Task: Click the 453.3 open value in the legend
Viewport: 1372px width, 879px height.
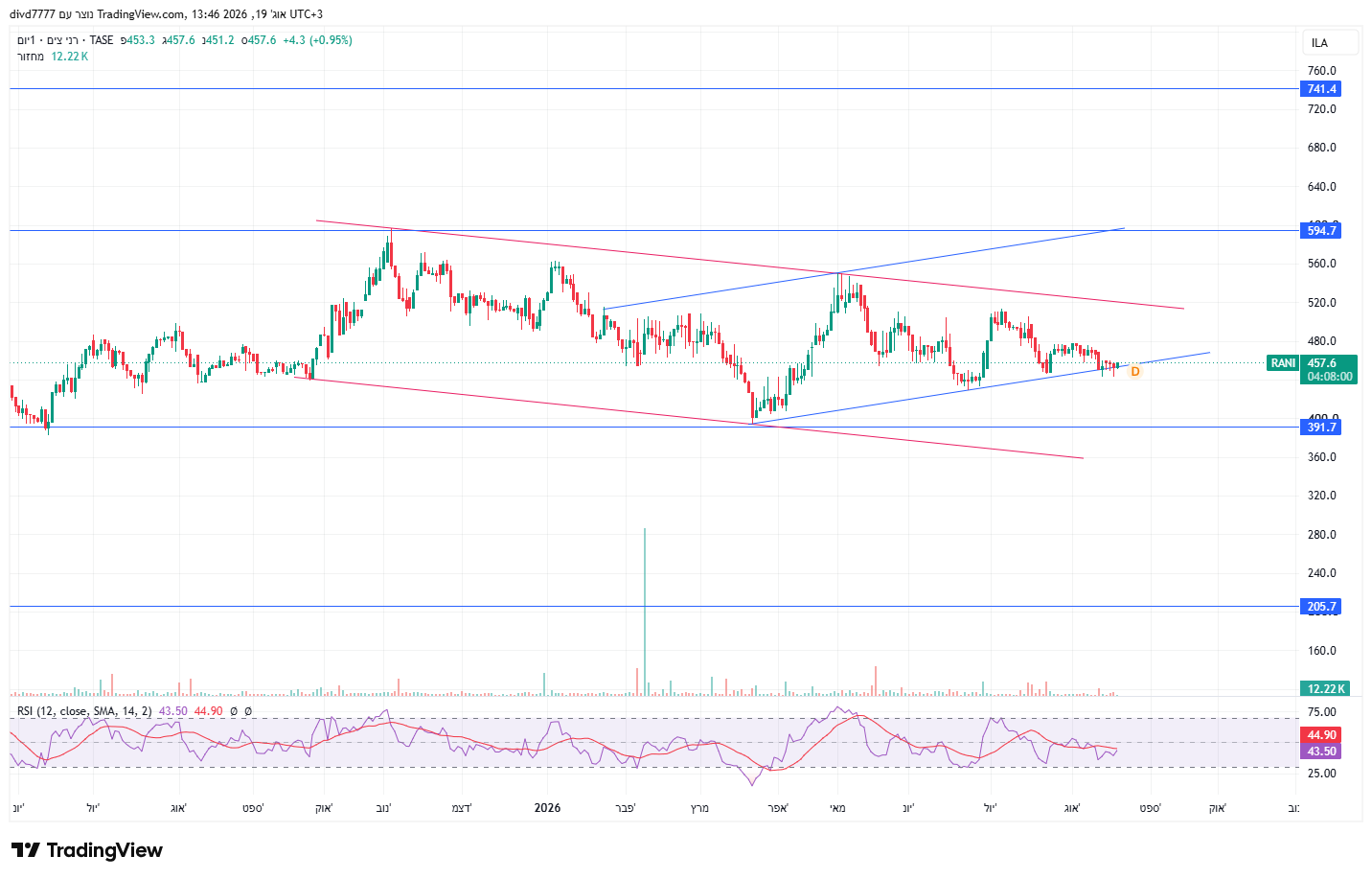Action: [141, 40]
